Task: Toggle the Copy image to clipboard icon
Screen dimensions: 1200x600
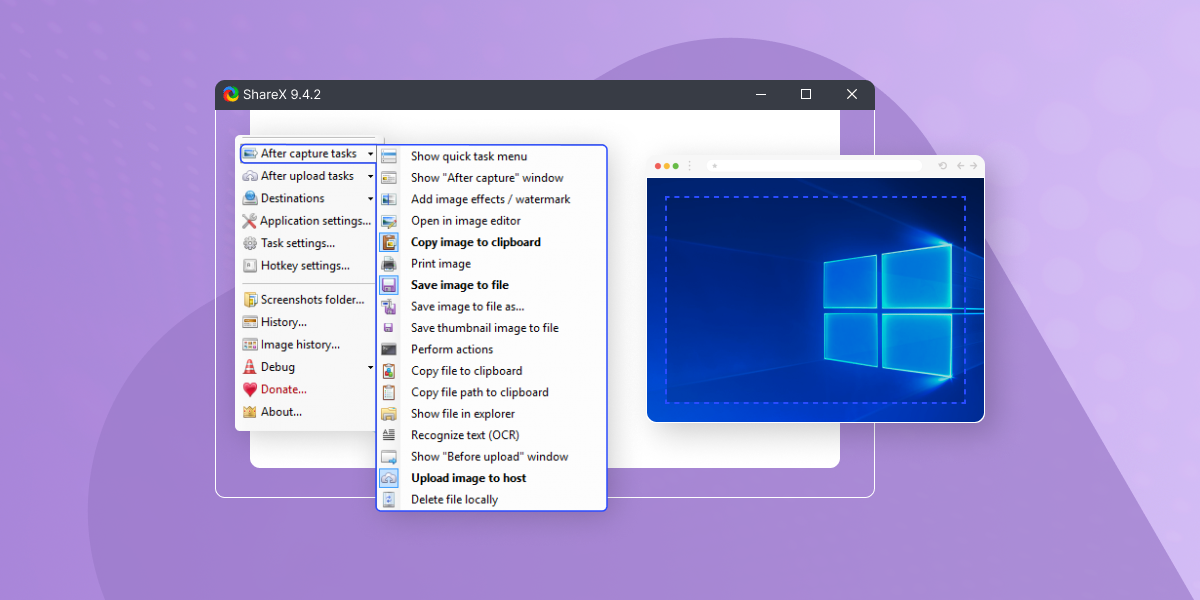Action: click(x=389, y=242)
